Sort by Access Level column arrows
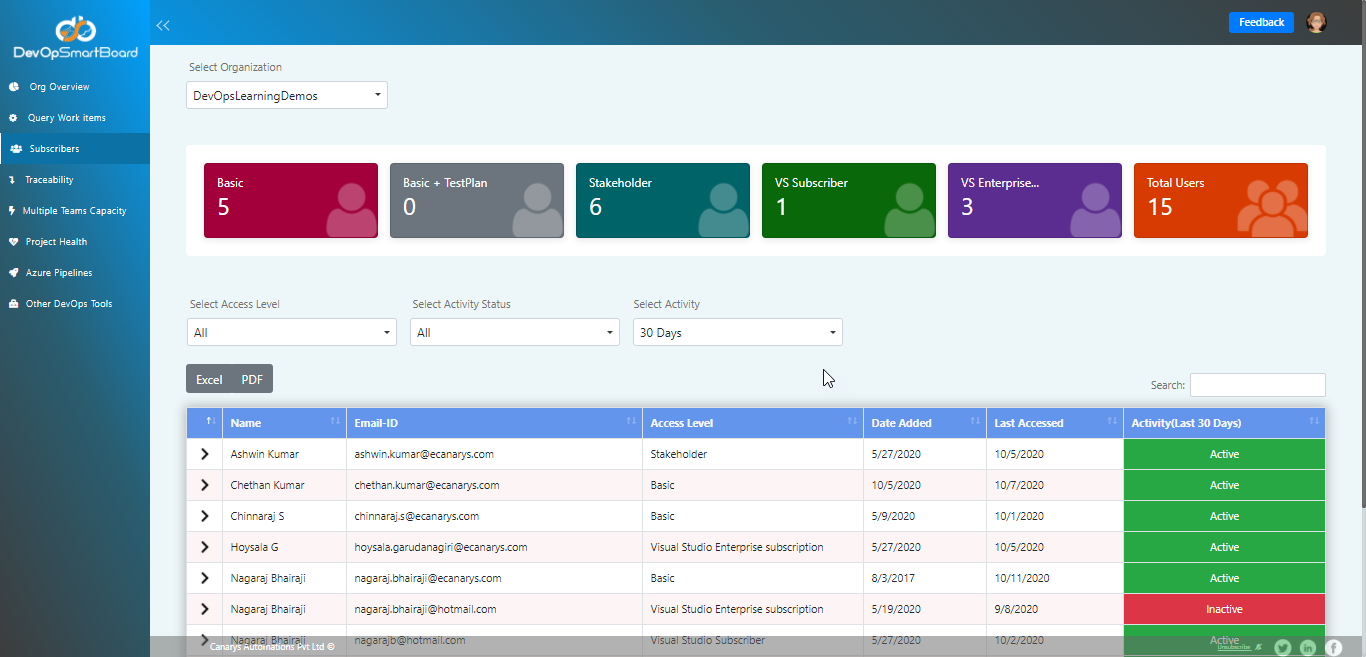This screenshot has height=657, width=1366. [x=851, y=422]
